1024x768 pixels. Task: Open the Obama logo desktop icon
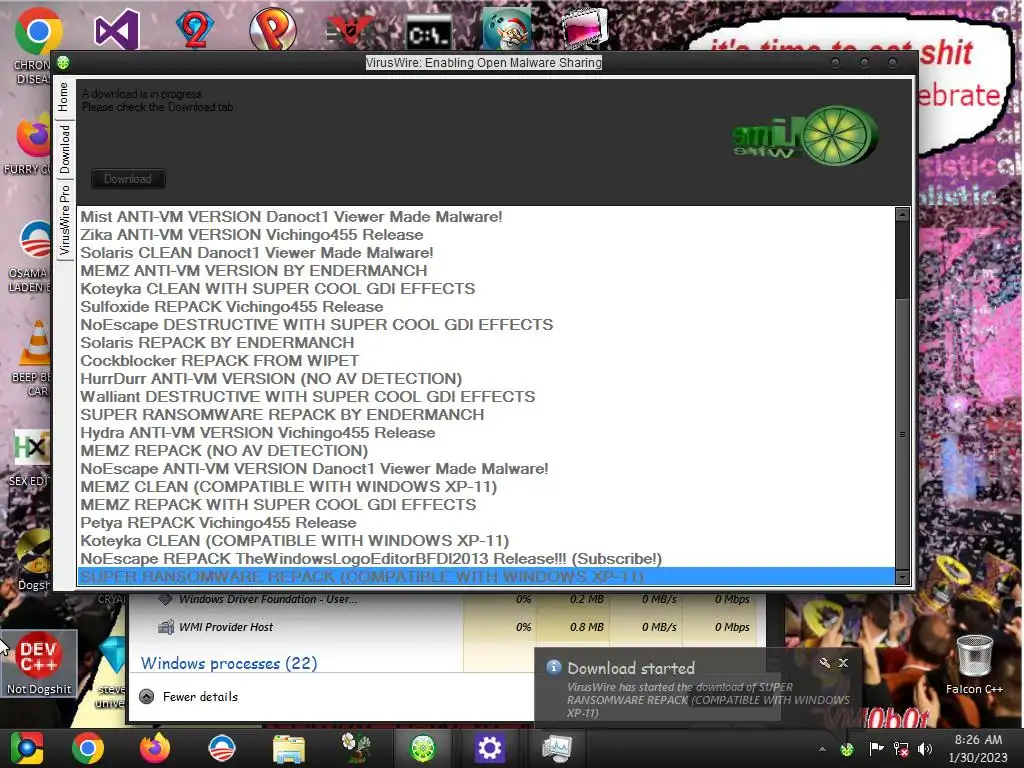point(35,240)
